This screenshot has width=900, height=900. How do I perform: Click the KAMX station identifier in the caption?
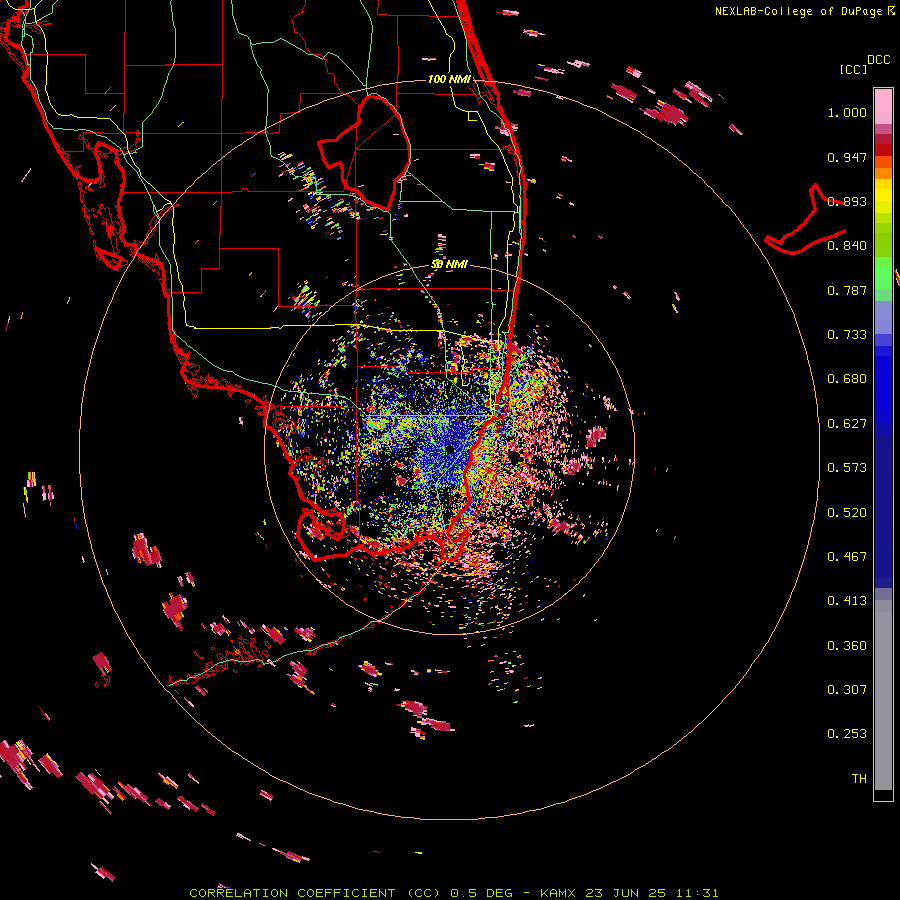[x=557, y=893]
